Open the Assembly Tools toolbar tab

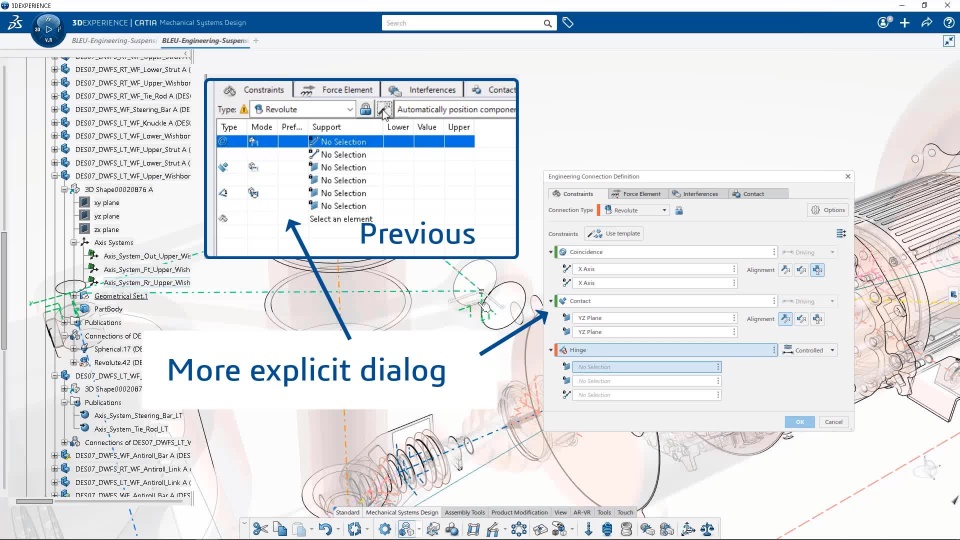[x=465, y=512]
